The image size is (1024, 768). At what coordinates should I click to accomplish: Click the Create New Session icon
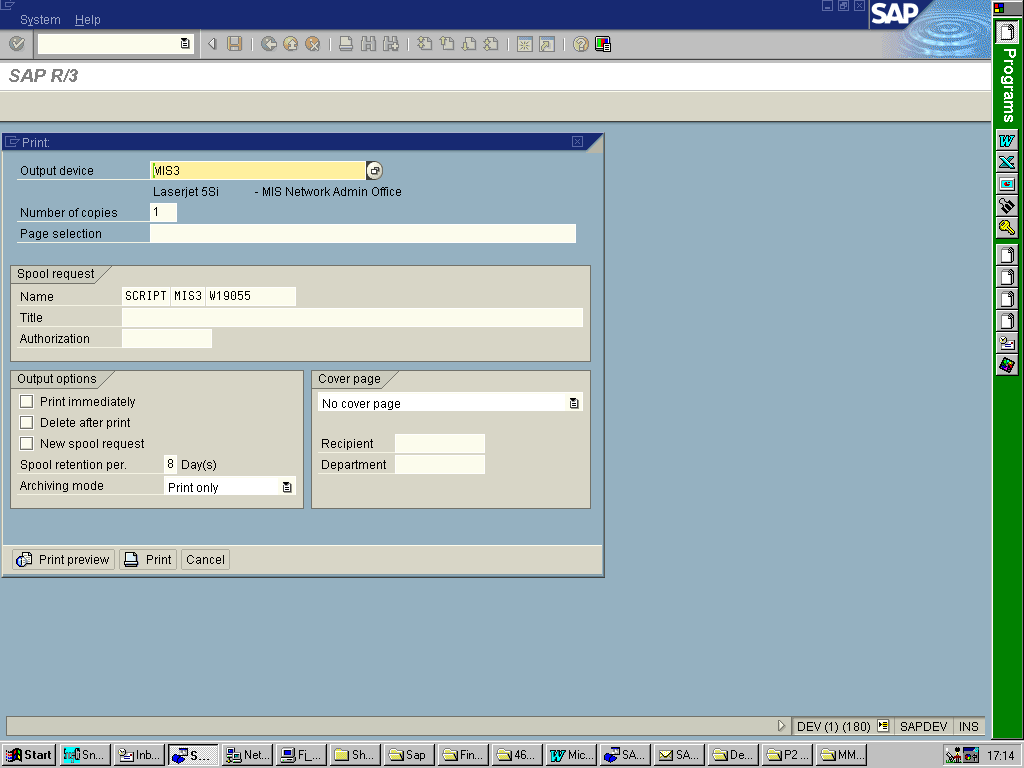coord(524,44)
